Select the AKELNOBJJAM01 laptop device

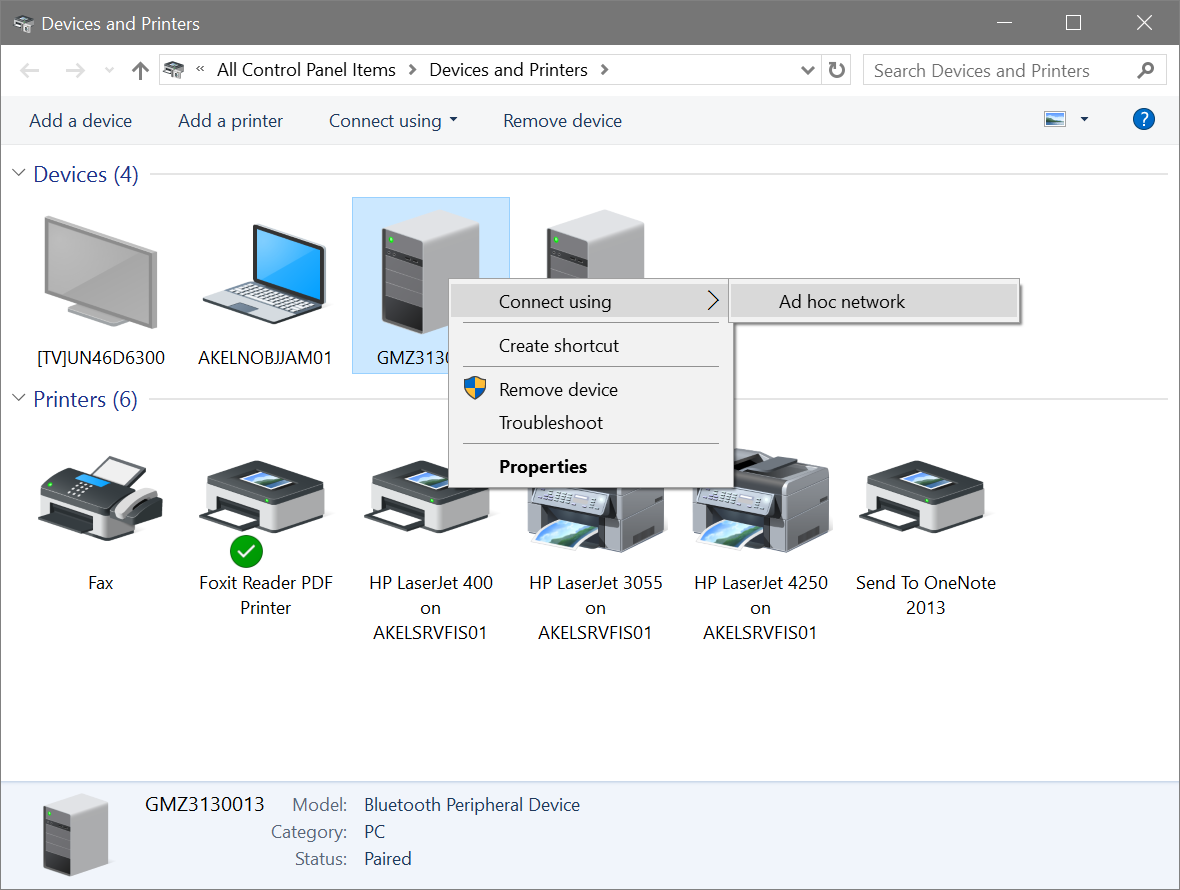coord(265,270)
